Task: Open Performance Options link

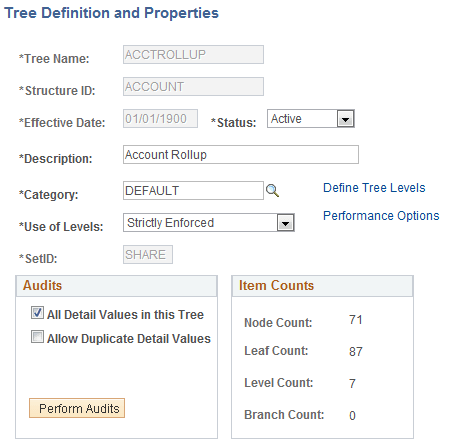Action: (x=381, y=216)
